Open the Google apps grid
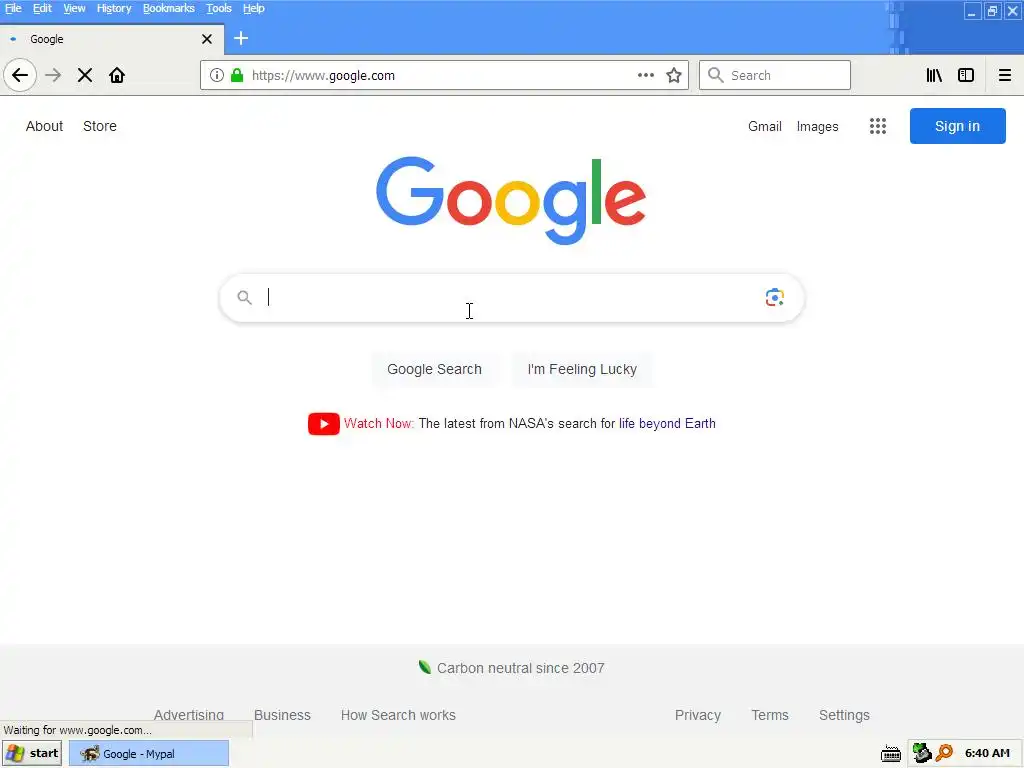 click(878, 126)
